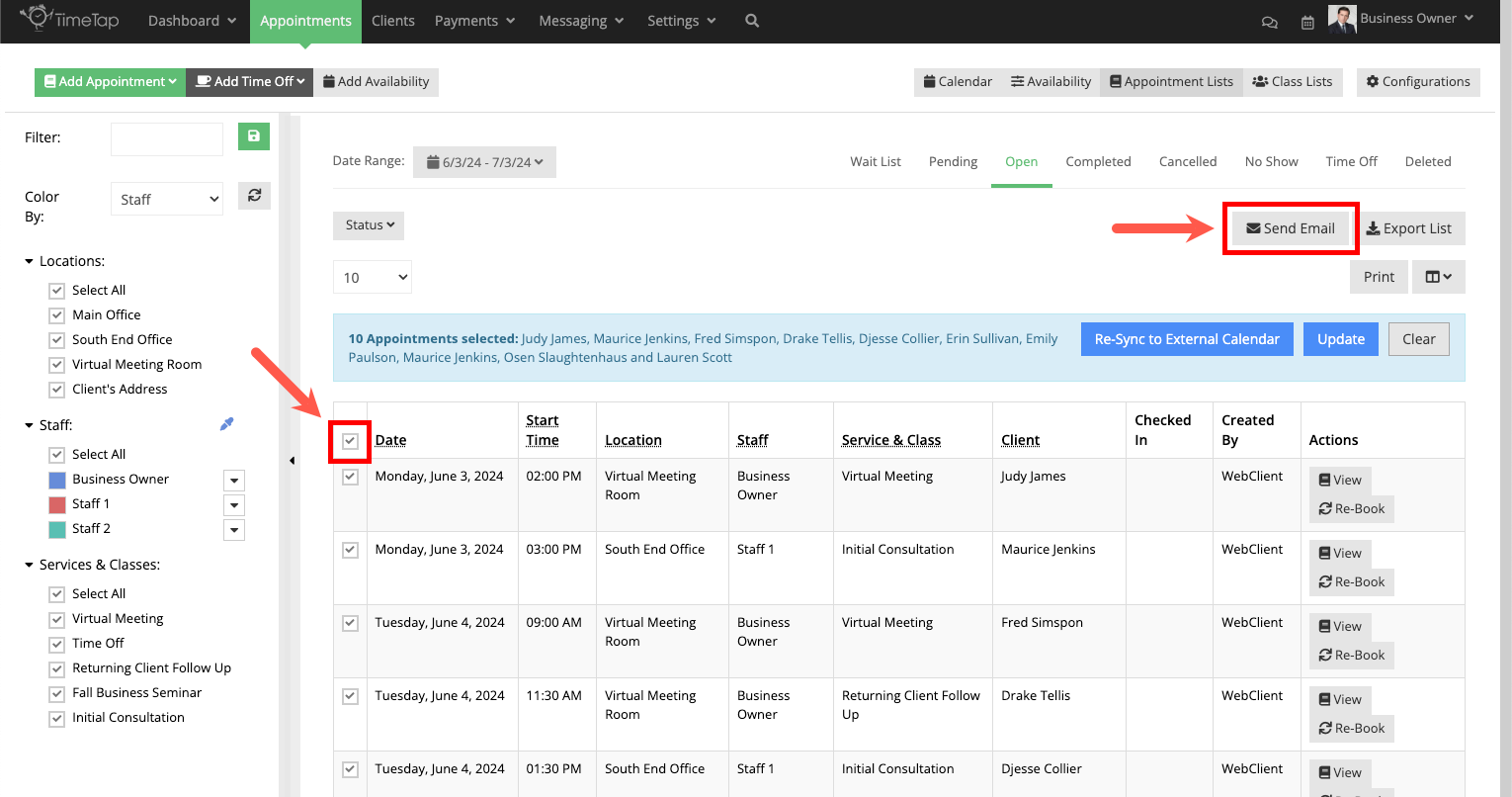The image size is (1512, 797).
Task: Open the mini calendar icon near the profile
Action: coord(1307,21)
